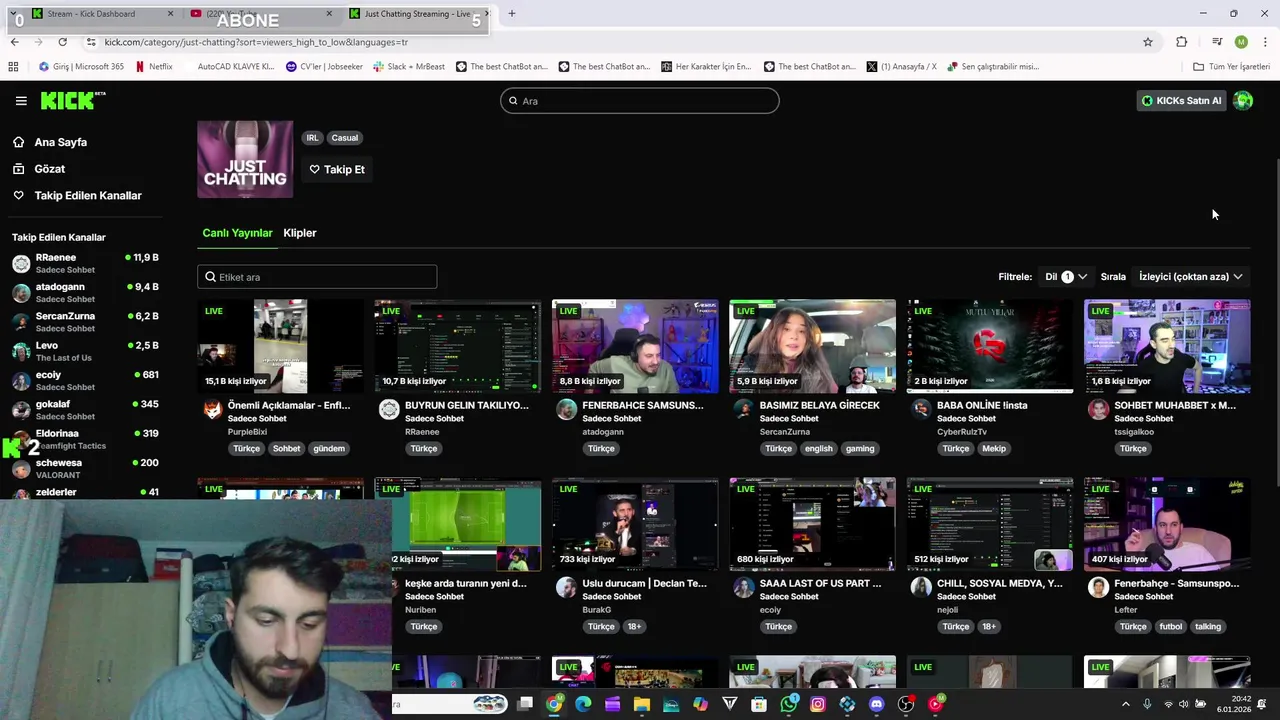Click SercanZurna stream card avatar icon
This screenshot has width=1280, height=720.
tap(743, 409)
